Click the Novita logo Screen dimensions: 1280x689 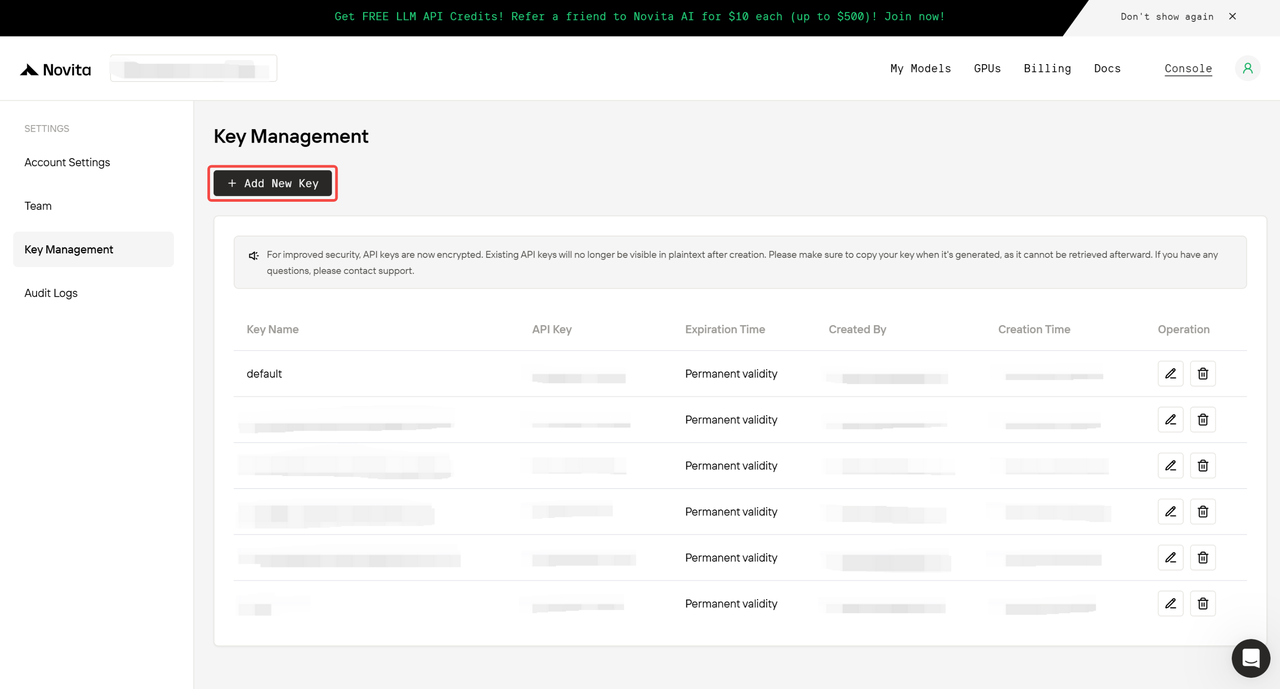click(56, 70)
